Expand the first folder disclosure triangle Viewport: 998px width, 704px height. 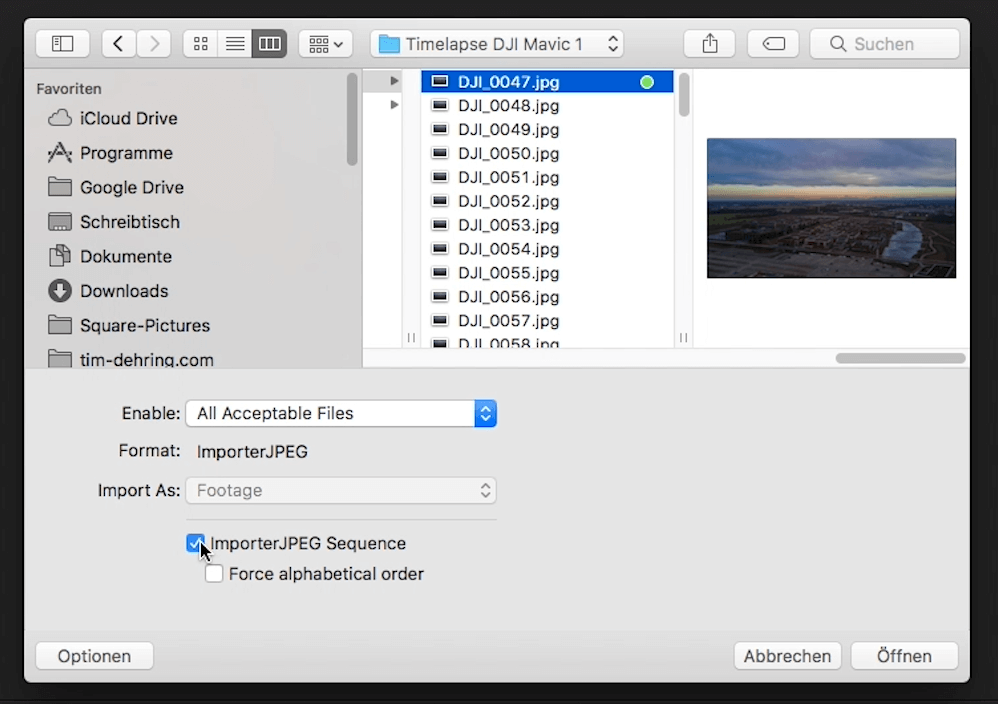(394, 81)
